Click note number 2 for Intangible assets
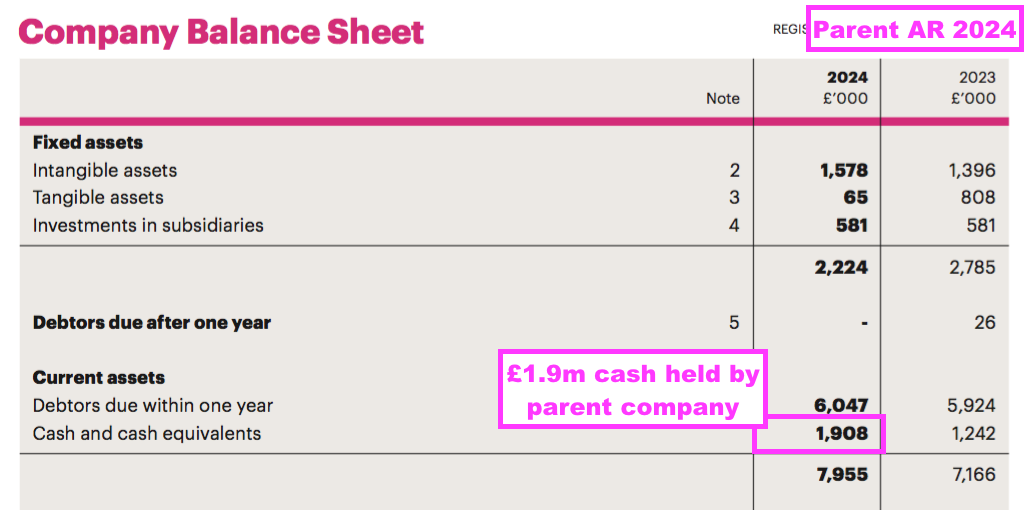This screenshot has height=510, width=1030. [x=734, y=171]
